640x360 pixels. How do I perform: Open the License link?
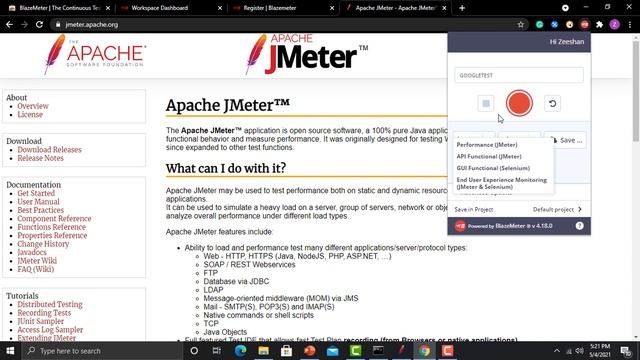[x=30, y=115]
